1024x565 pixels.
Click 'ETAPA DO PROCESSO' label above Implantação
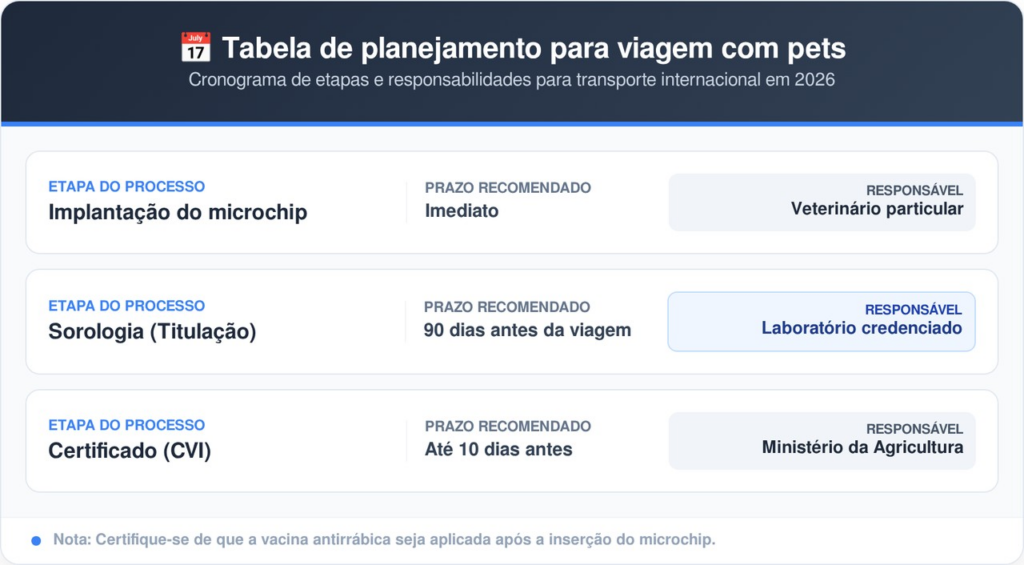click(x=126, y=187)
